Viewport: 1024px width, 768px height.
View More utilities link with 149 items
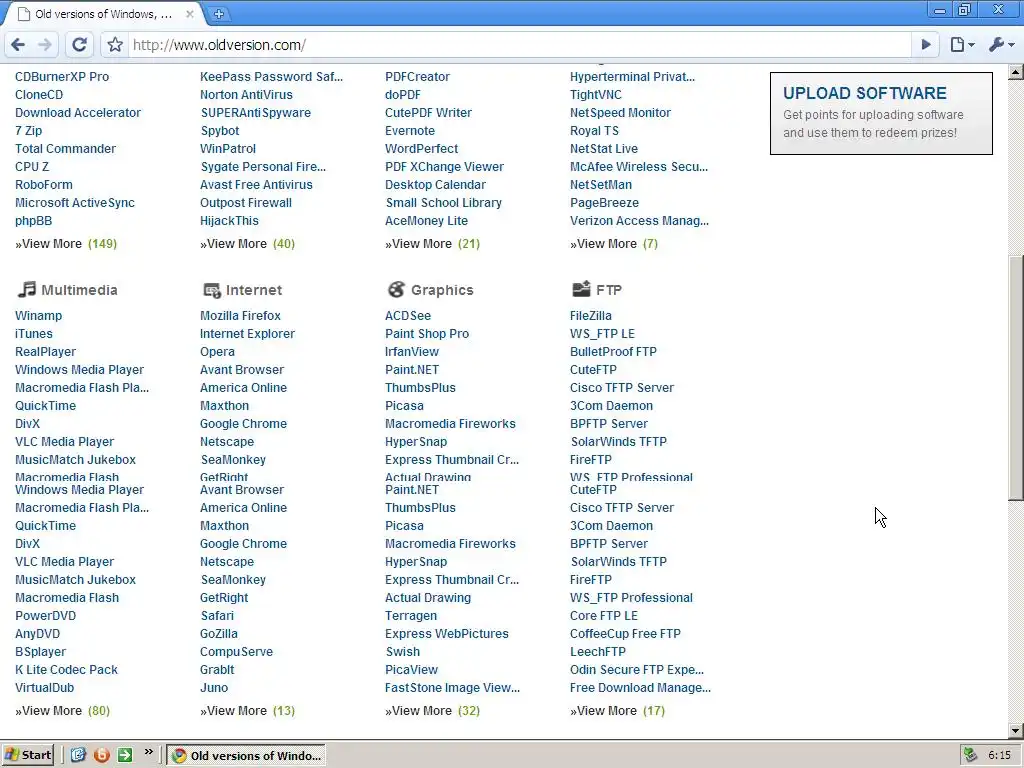coord(65,244)
